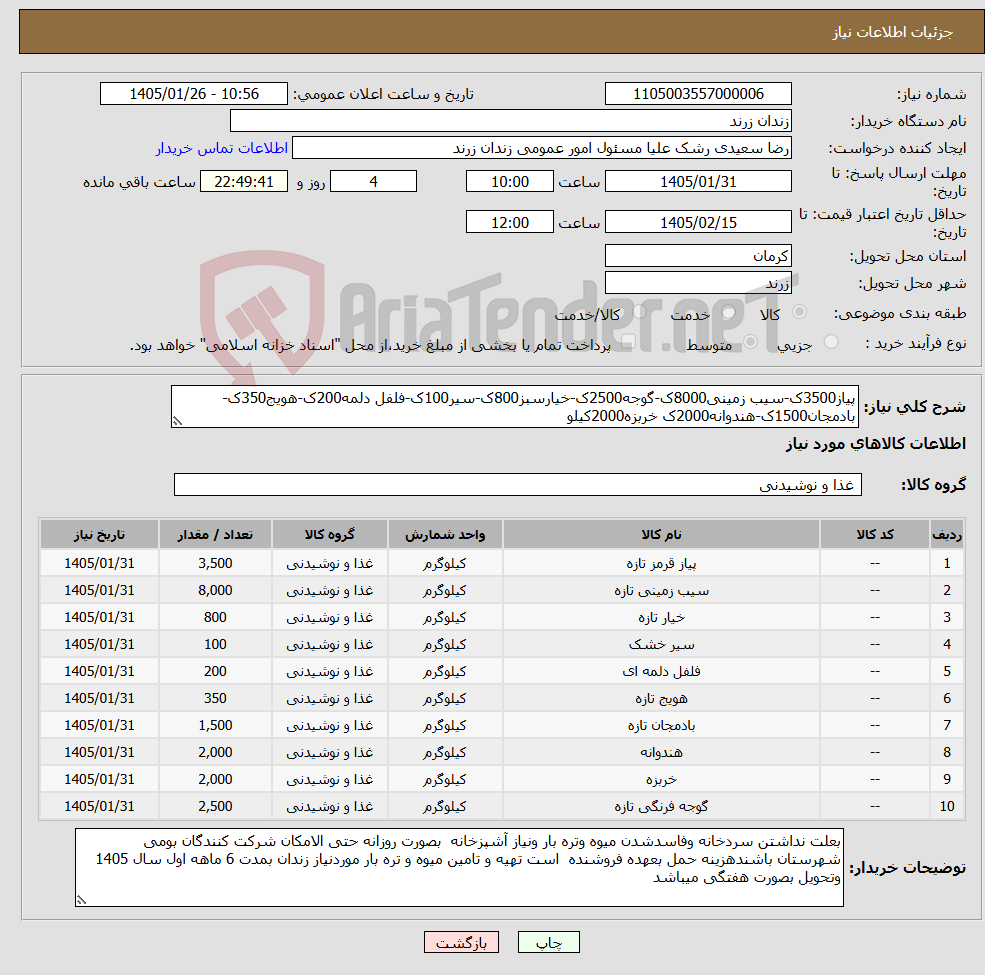Click the delivery city field زرند
Image resolution: width=985 pixels, height=975 pixels.
[698, 283]
